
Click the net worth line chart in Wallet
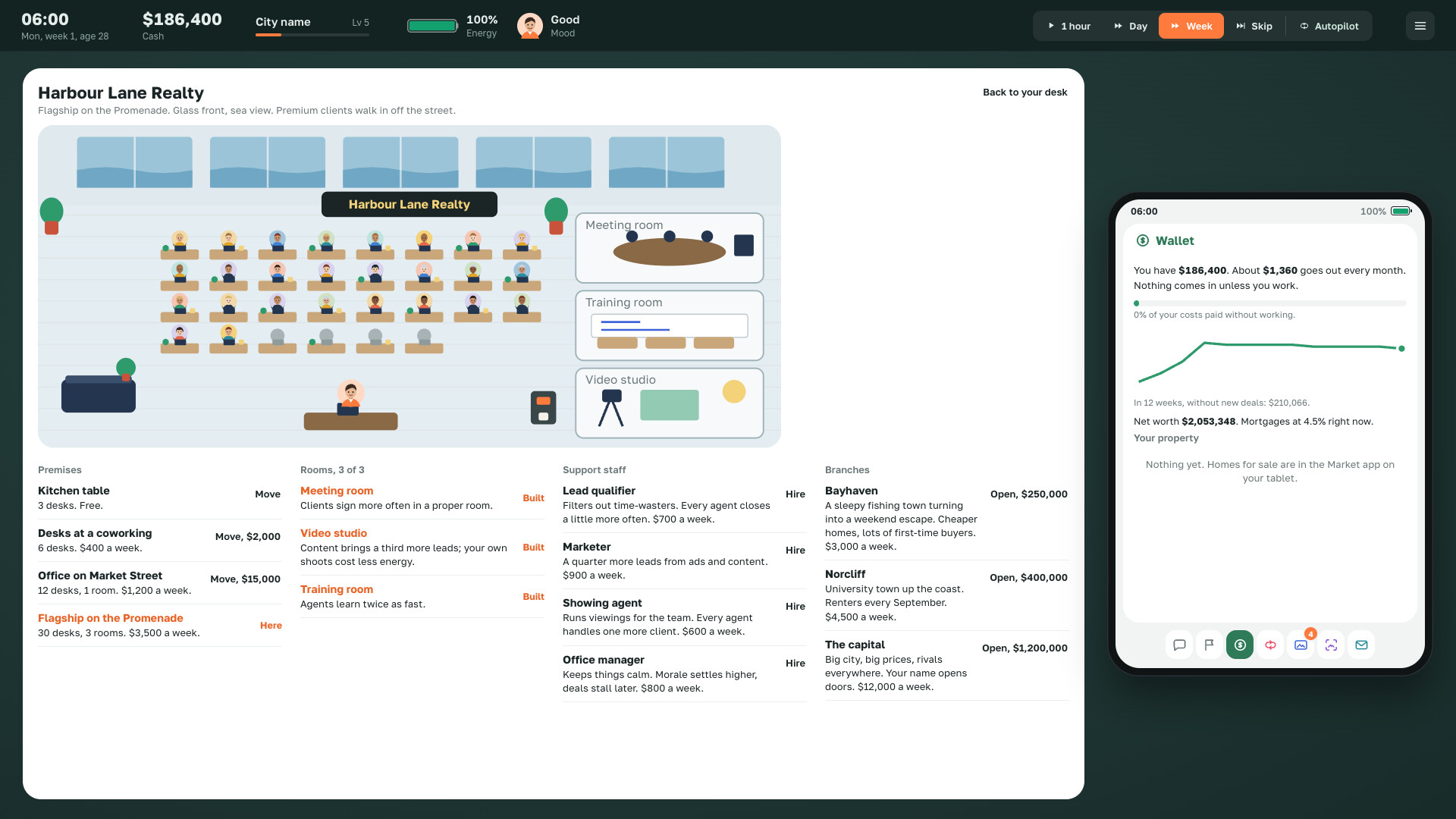1270,362
